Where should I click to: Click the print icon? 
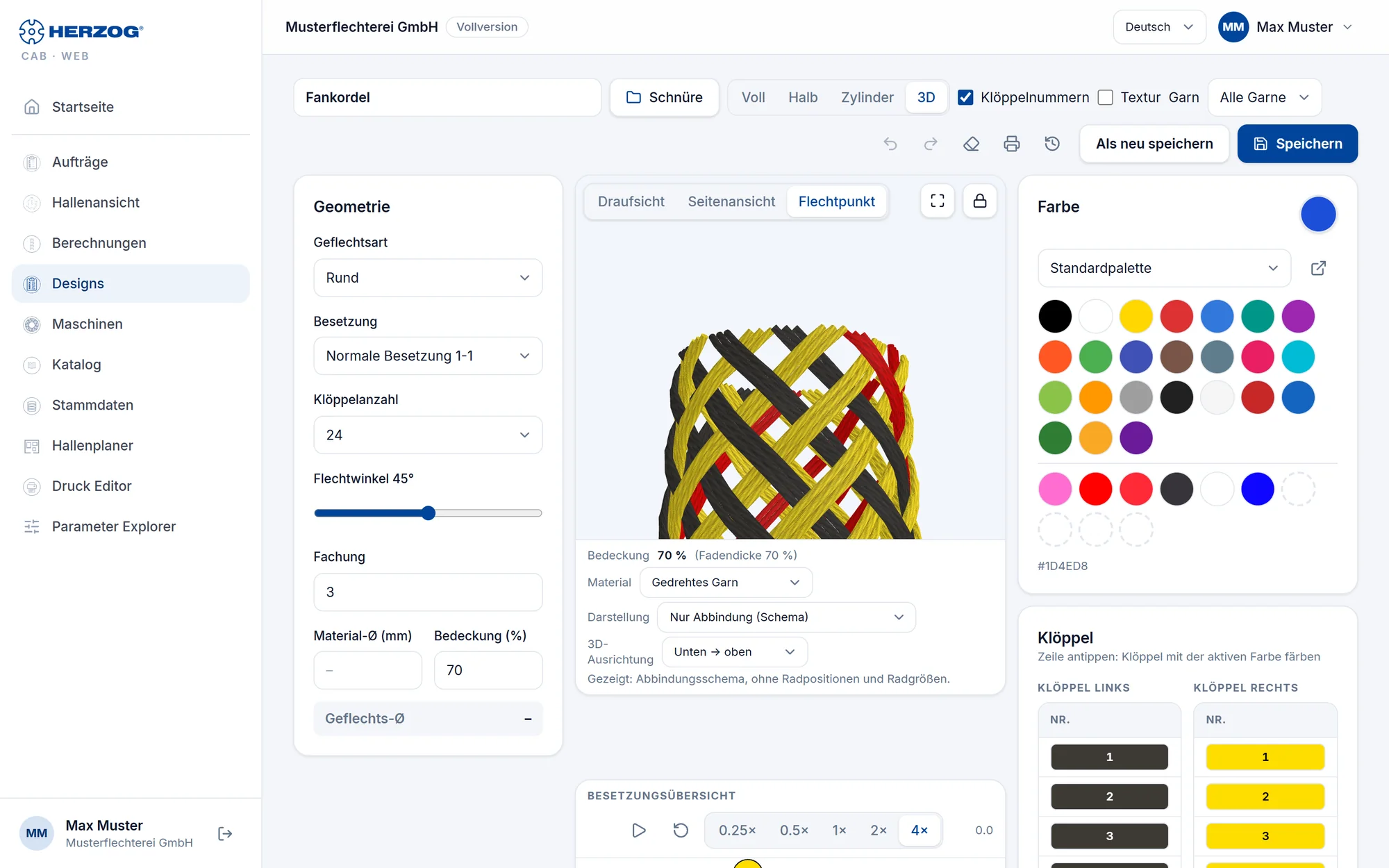point(1012,144)
